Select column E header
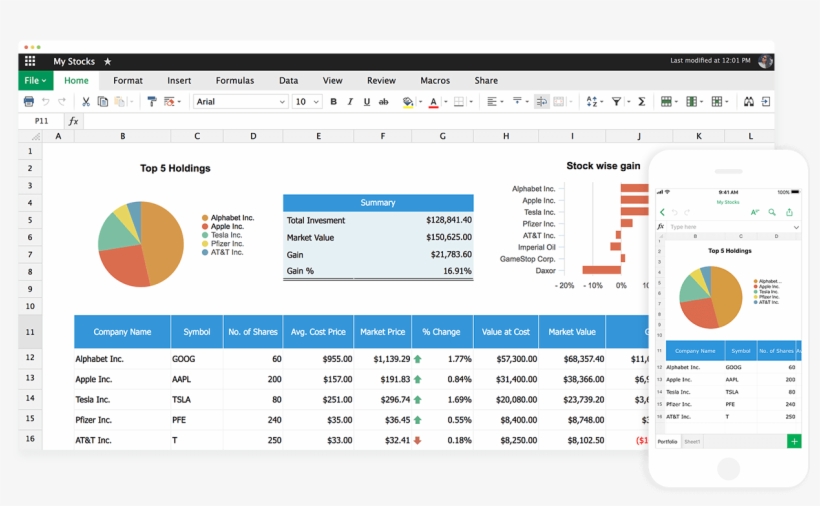 pos(318,136)
